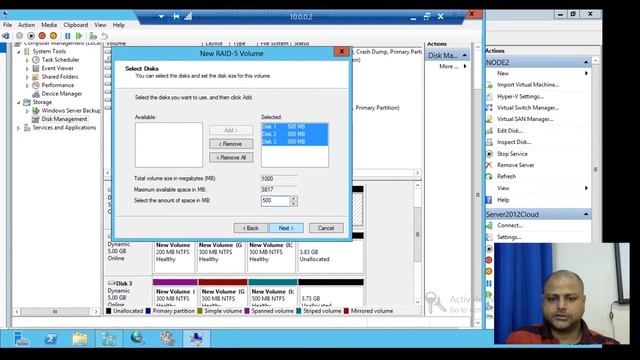
Task: Open the Action menu
Action: click(27, 25)
